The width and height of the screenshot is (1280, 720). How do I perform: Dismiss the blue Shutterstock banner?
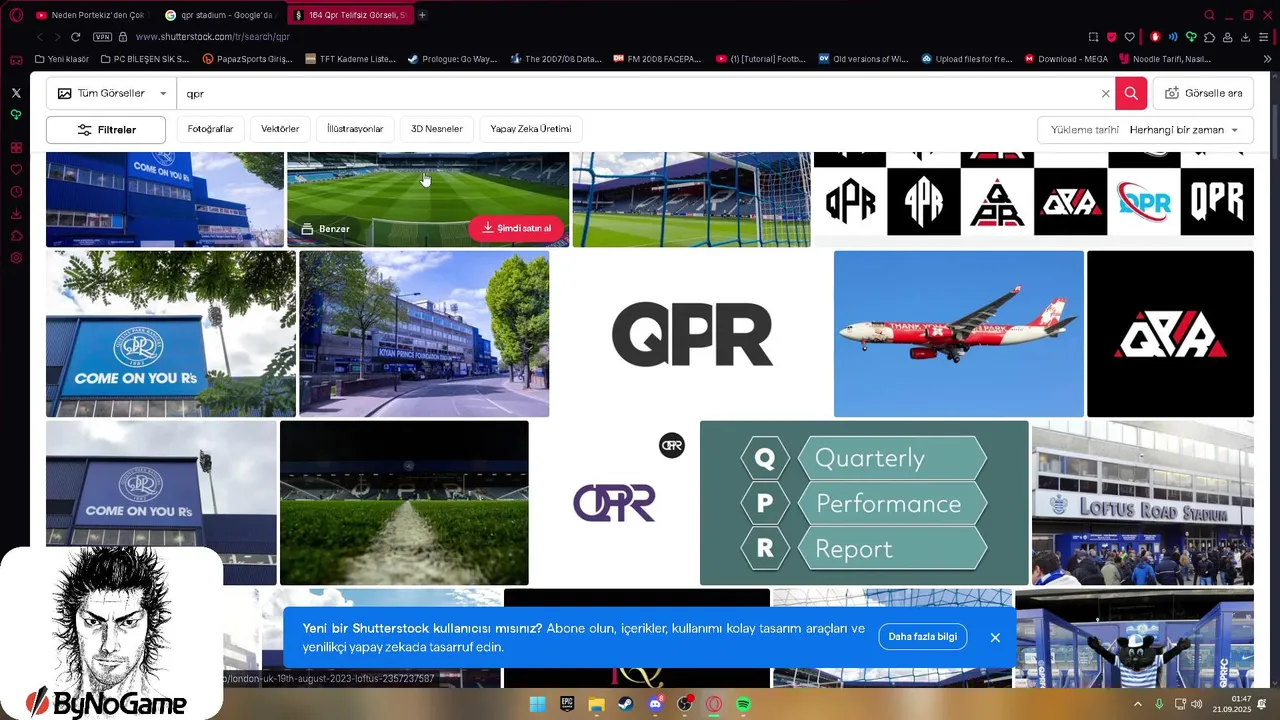(995, 637)
